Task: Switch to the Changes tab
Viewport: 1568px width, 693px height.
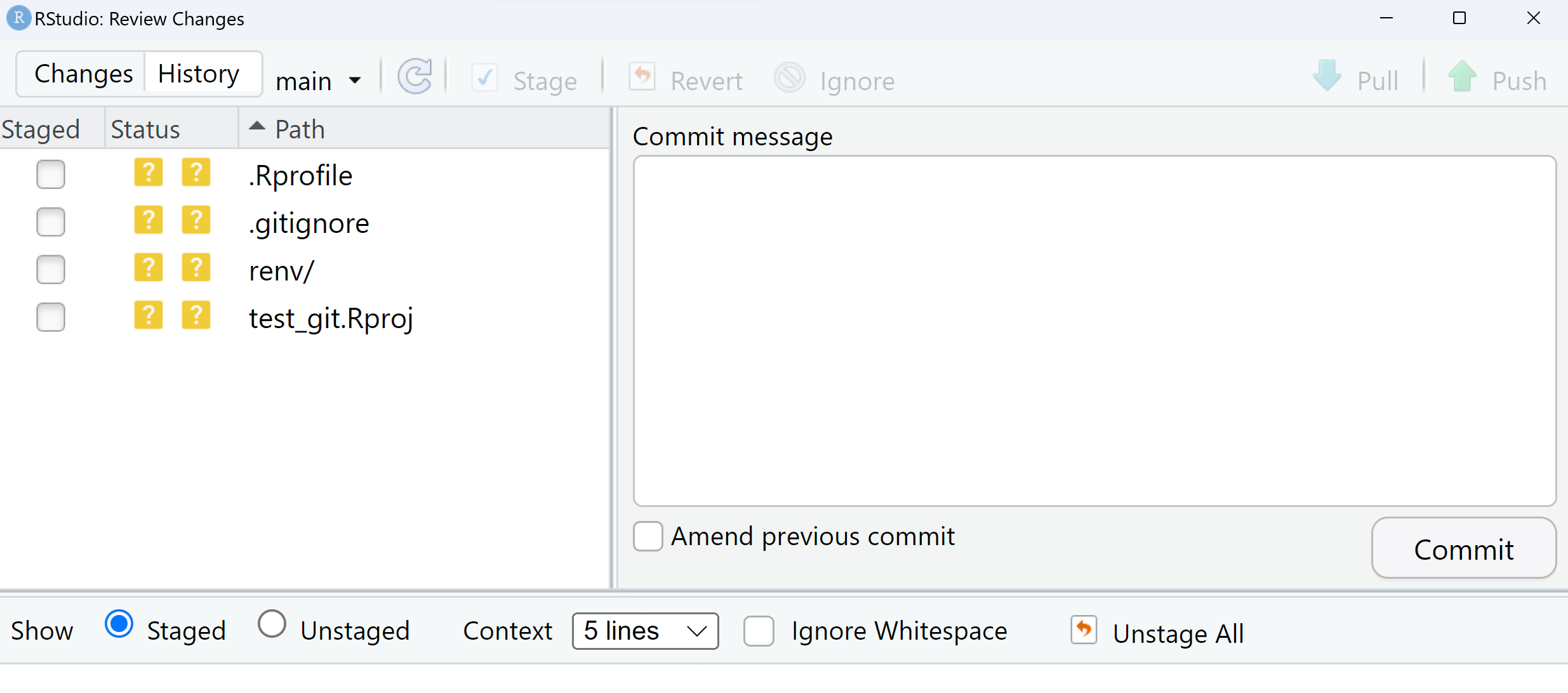Action: click(x=83, y=74)
